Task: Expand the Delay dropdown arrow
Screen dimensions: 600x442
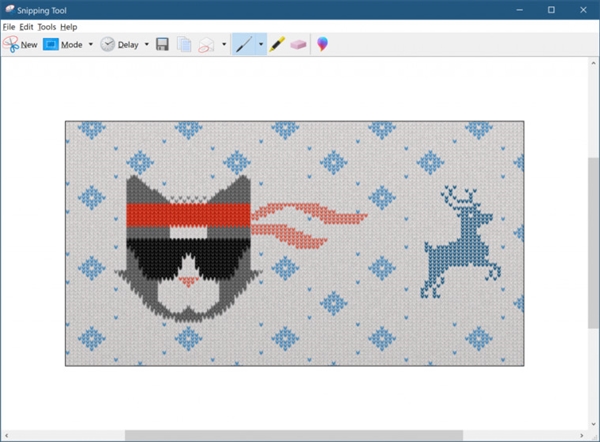Action: pyautogui.click(x=147, y=44)
